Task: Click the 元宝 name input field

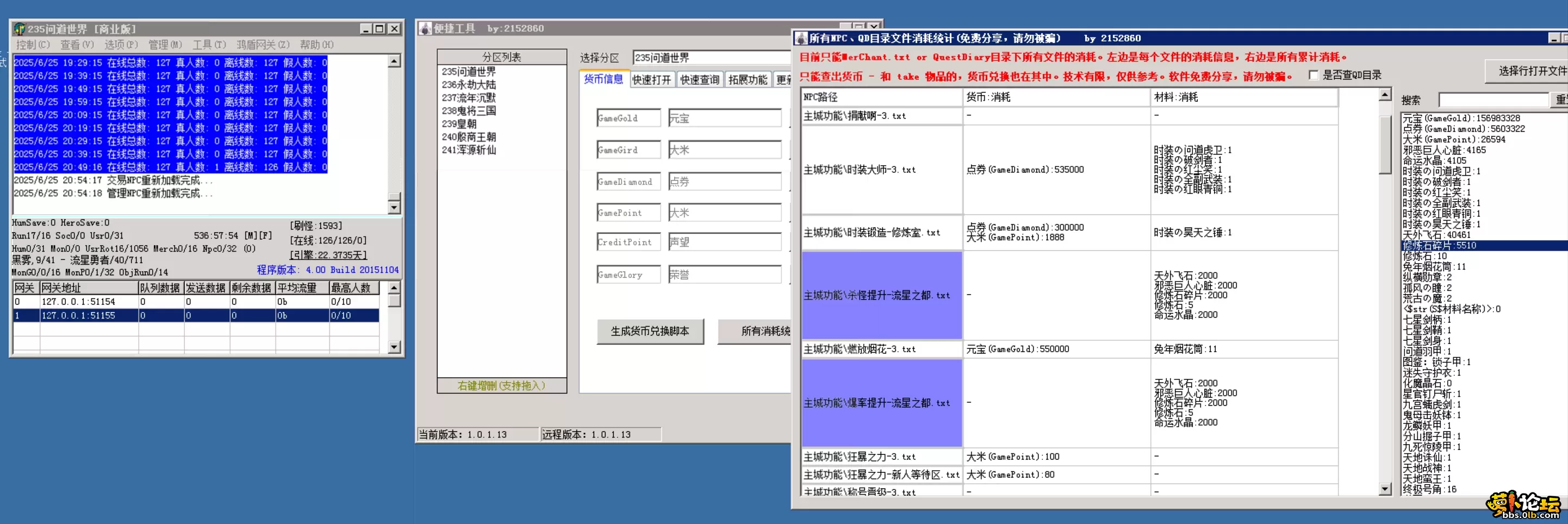Action: point(724,118)
